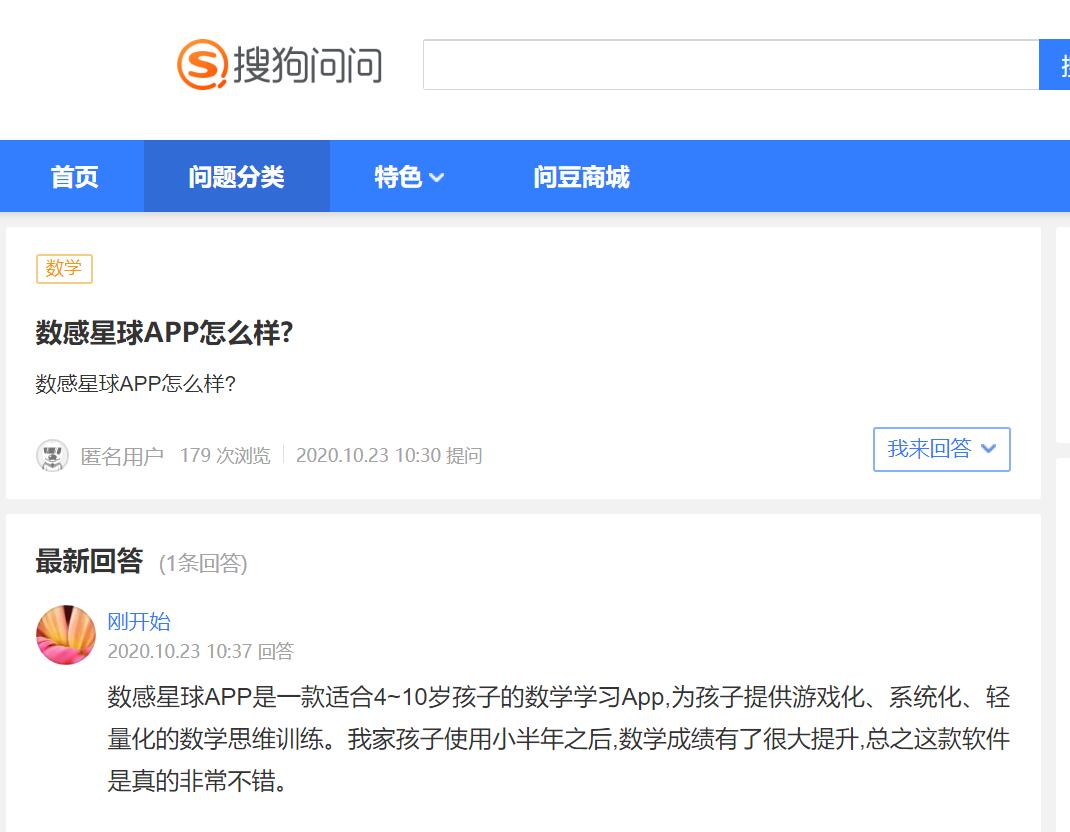Expand the 特色 dropdown menu
Viewport: 1070px width, 832px height.
(409, 177)
